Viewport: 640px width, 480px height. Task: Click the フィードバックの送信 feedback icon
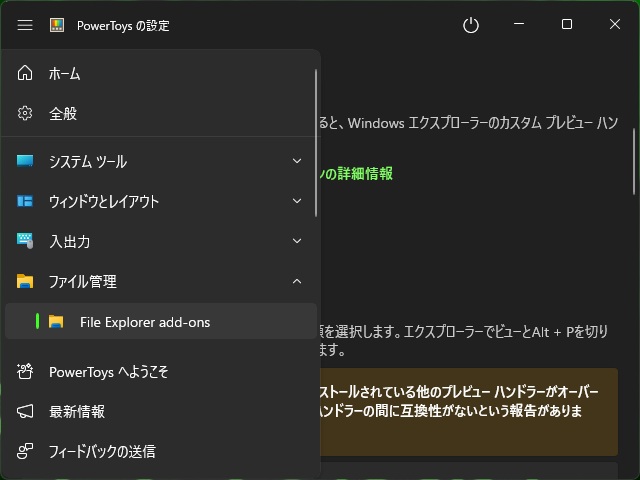(x=25, y=451)
